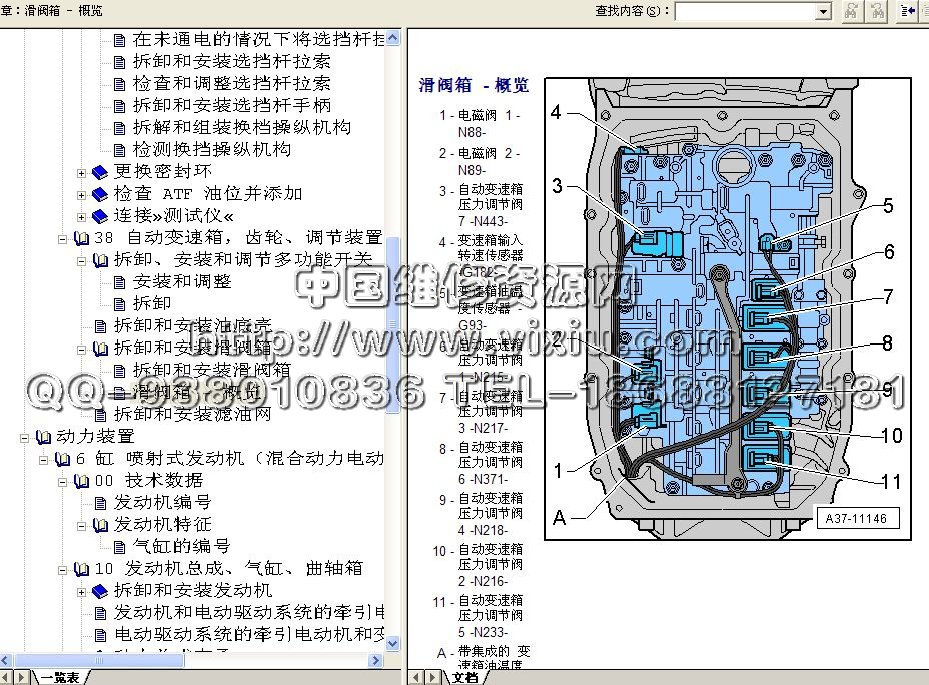Click page icon beside 气缸的编号
929x685 pixels.
point(119,546)
